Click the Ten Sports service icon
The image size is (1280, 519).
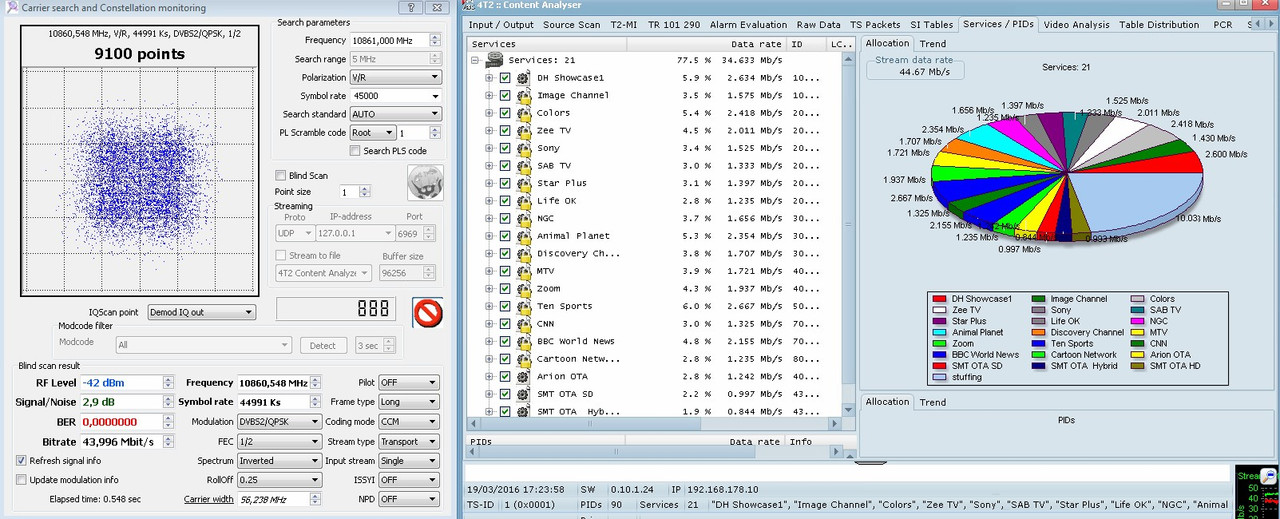pos(523,306)
